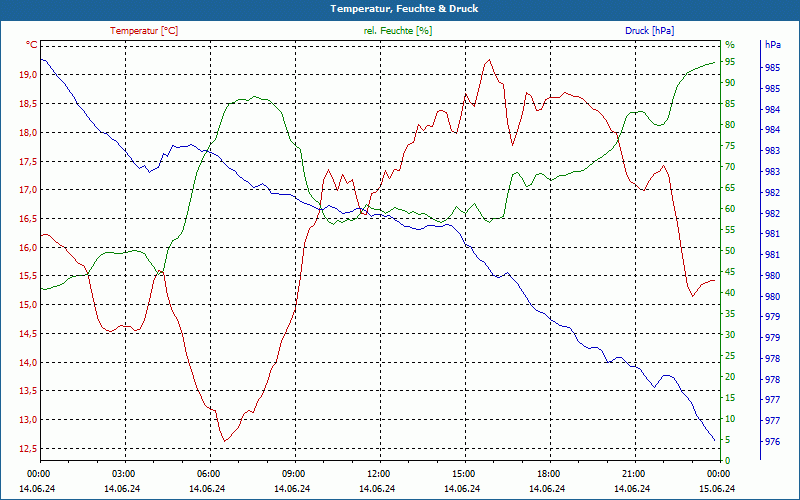Image resolution: width=800 pixels, height=500 pixels.
Task: Click the '14,5' temperature axis value
Action: point(29,334)
